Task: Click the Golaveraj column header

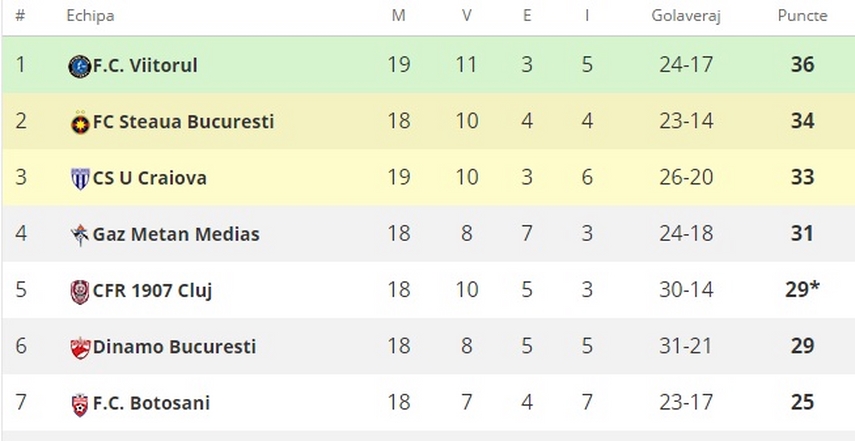Action: pos(686,16)
